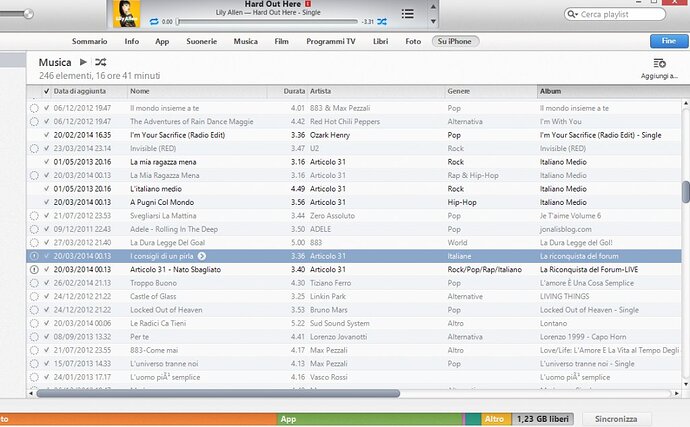Click the blue Fine button

(669, 41)
